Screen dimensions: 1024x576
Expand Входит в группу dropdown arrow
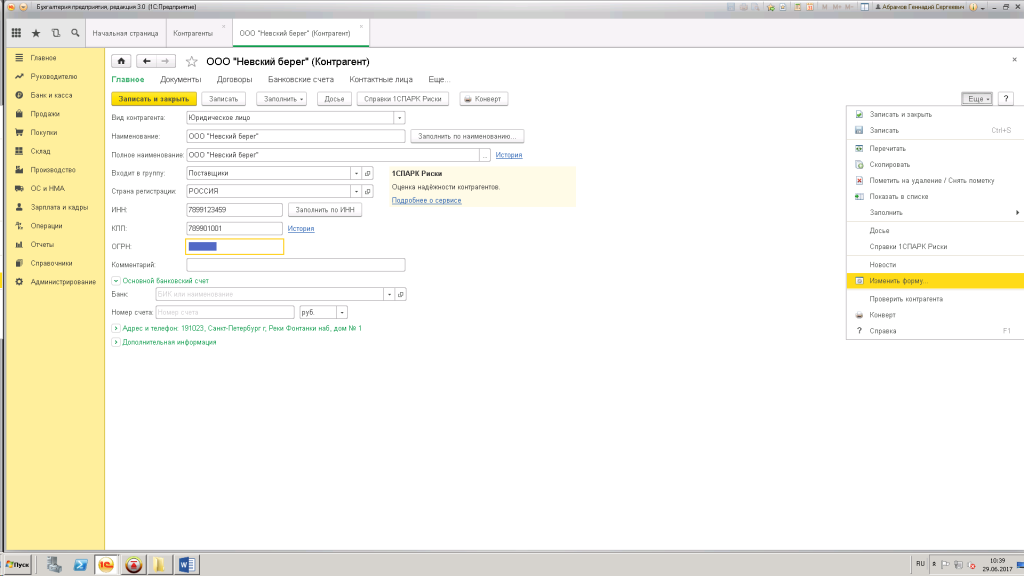[x=356, y=173]
